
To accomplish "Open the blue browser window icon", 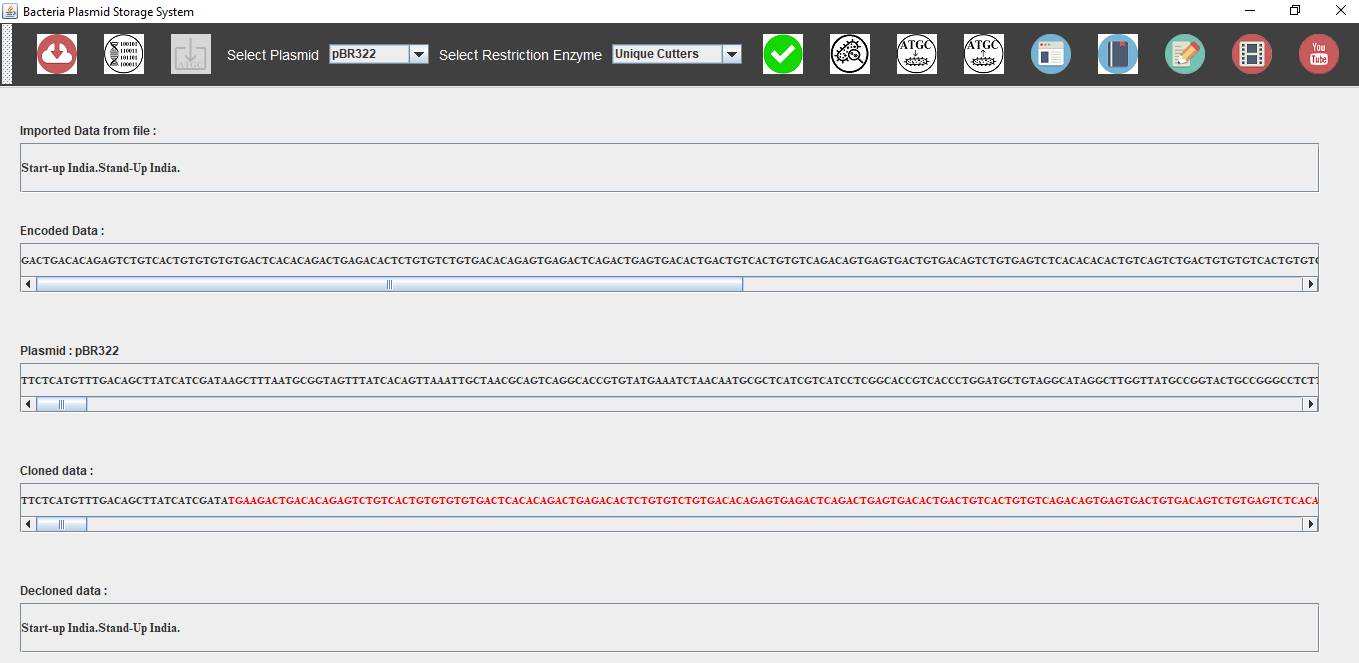I will (x=1051, y=54).
